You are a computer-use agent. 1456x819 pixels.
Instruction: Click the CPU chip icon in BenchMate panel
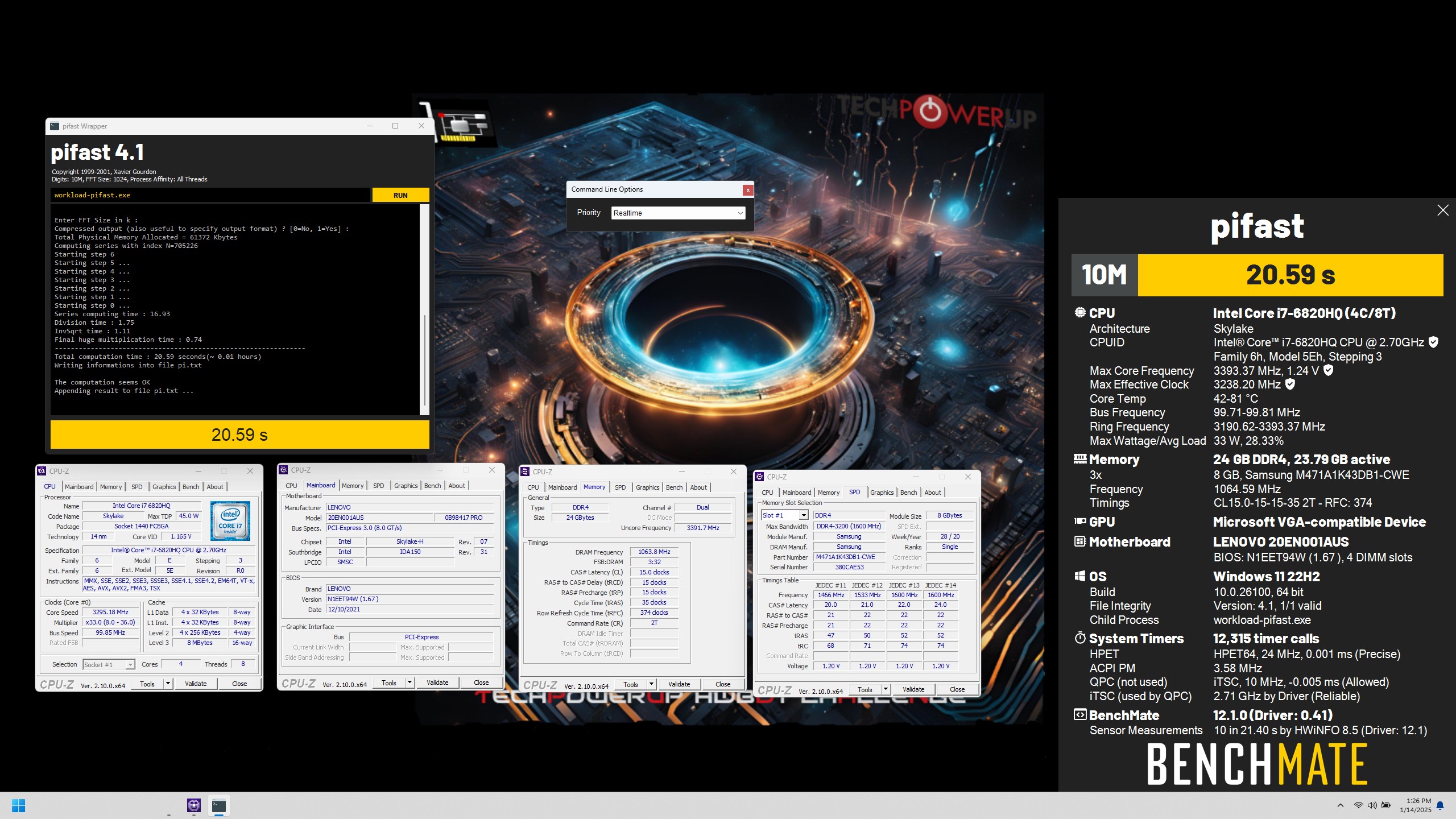[1079, 313]
